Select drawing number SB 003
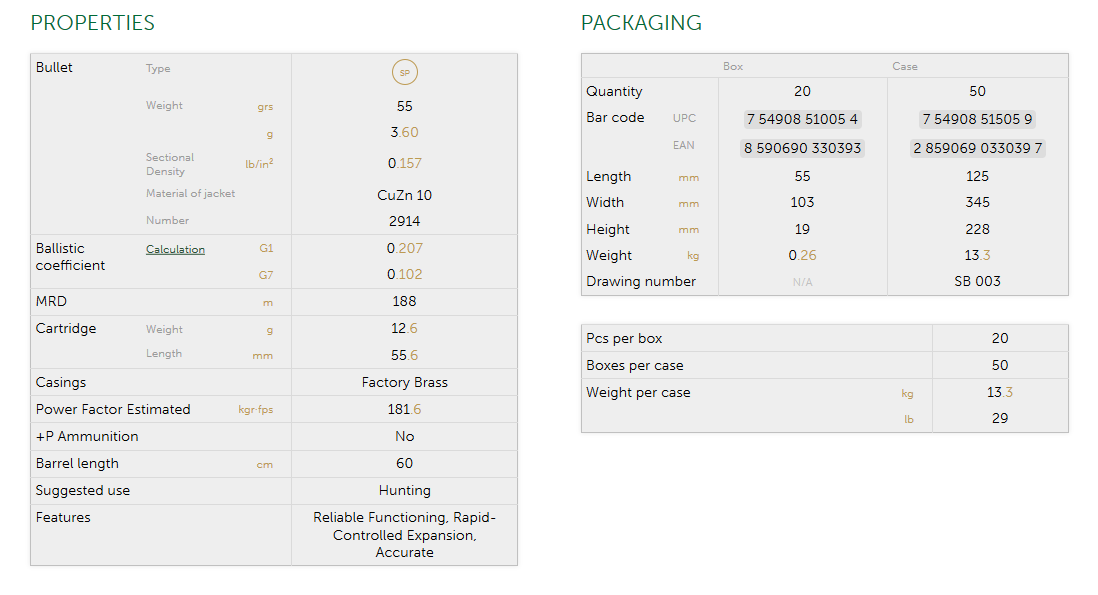Screen dimensions: 1098x595 pyautogui.click(x=977, y=282)
